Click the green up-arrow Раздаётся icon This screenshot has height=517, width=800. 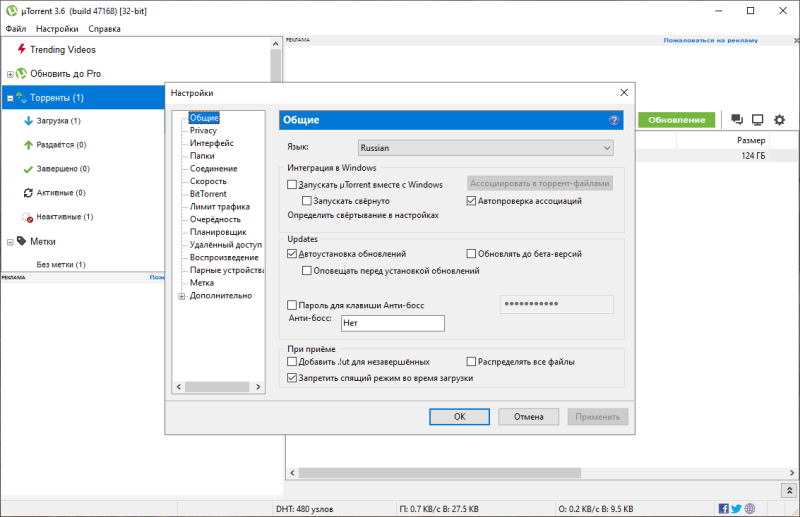click(29, 145)
